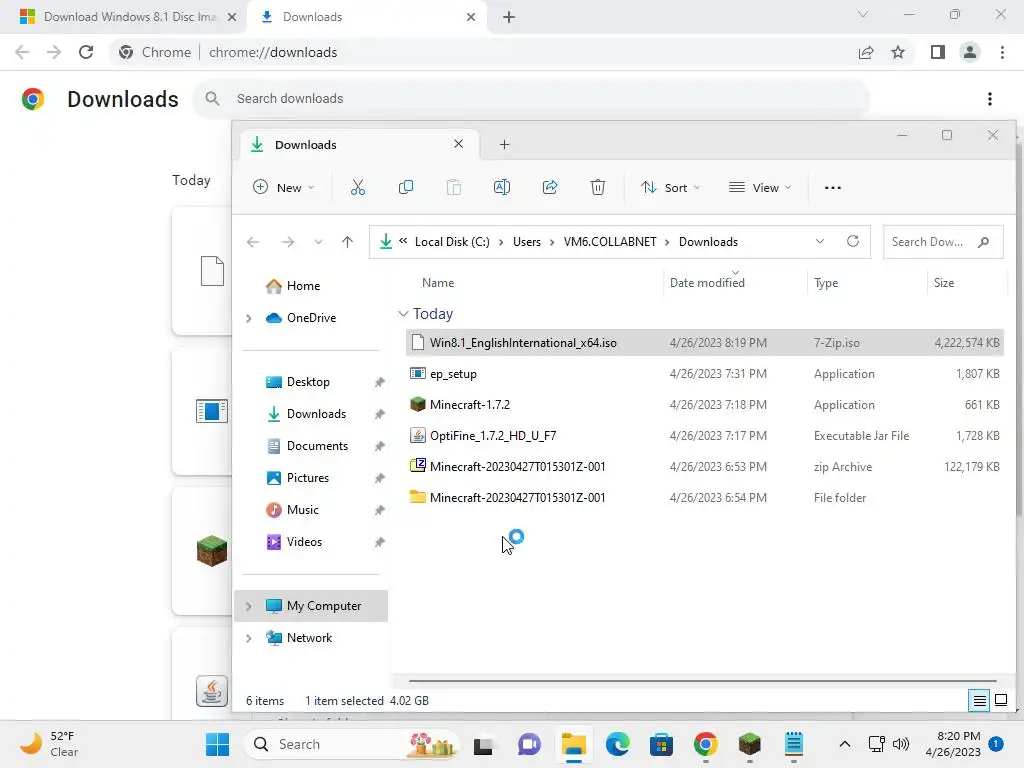Open Chrome's three-dot main menu

[x=1002, y=52]
